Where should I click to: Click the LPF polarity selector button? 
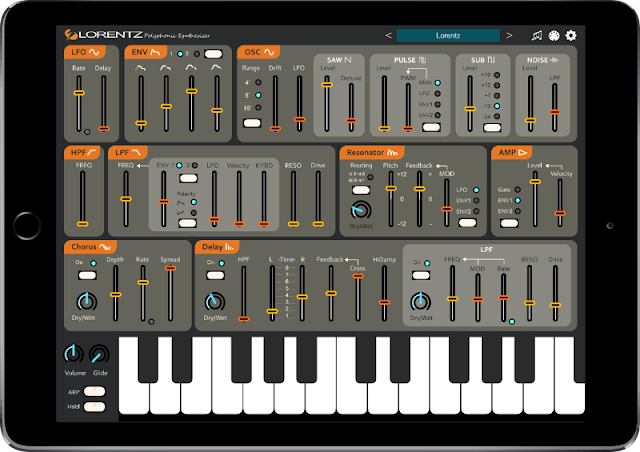(187, 223)
